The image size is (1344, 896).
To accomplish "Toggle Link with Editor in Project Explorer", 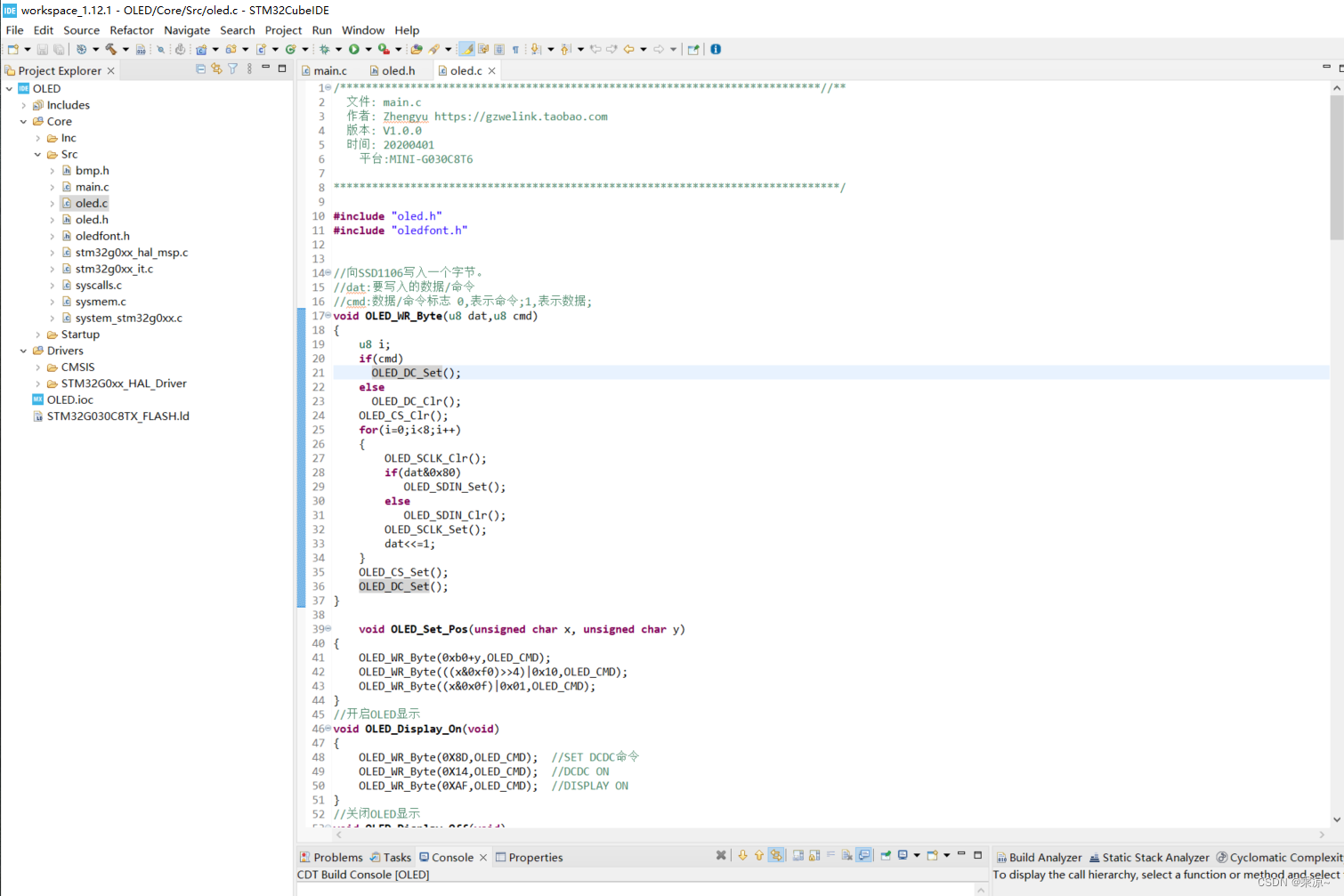I will tap(216, 69).
